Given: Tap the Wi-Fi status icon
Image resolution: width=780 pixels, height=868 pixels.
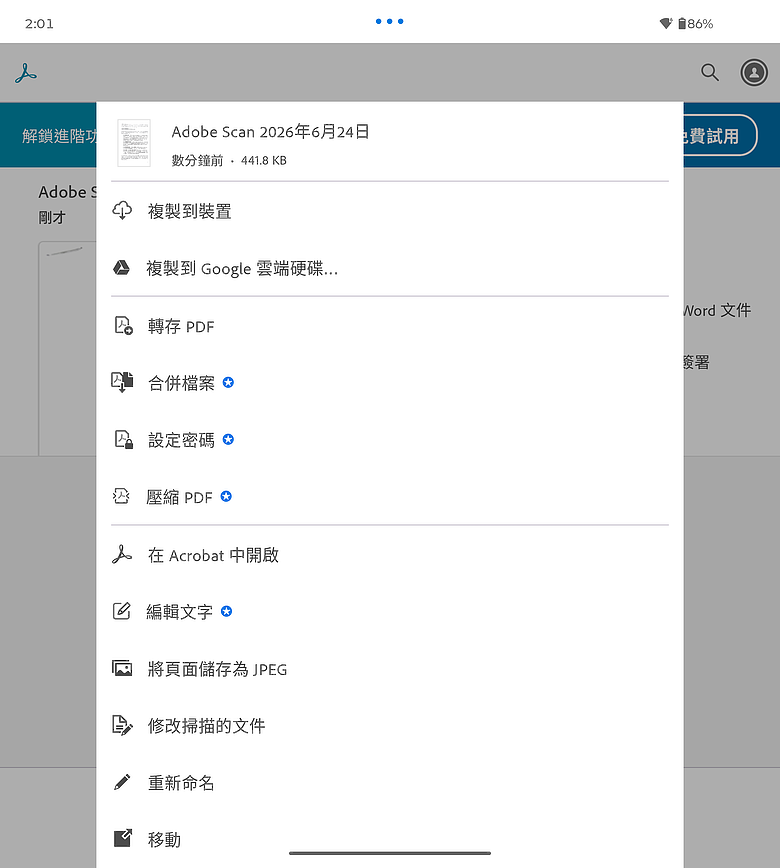Looking at the screenshot, I should coord(666,23).
